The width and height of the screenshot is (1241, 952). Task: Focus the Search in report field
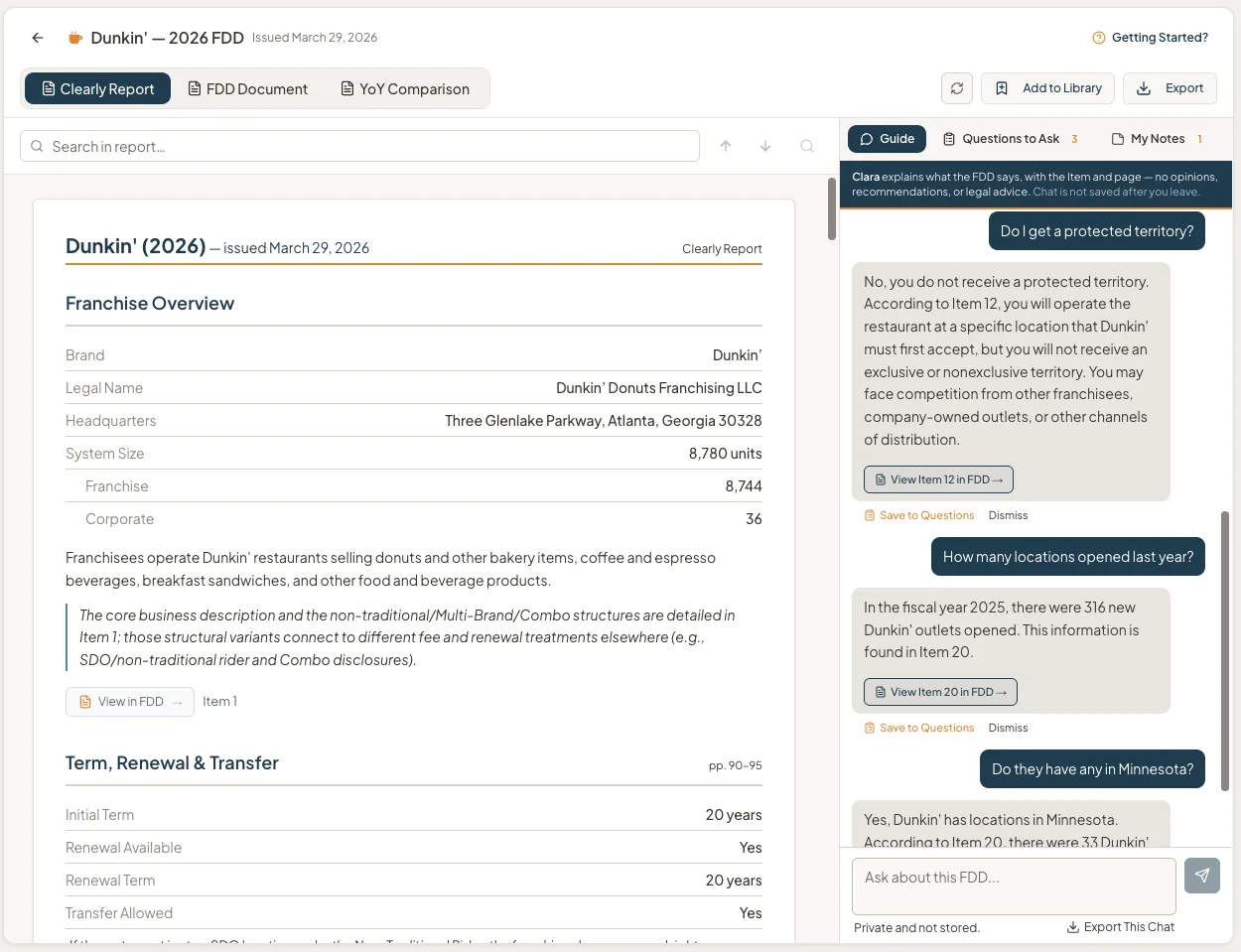coord(359,146)
